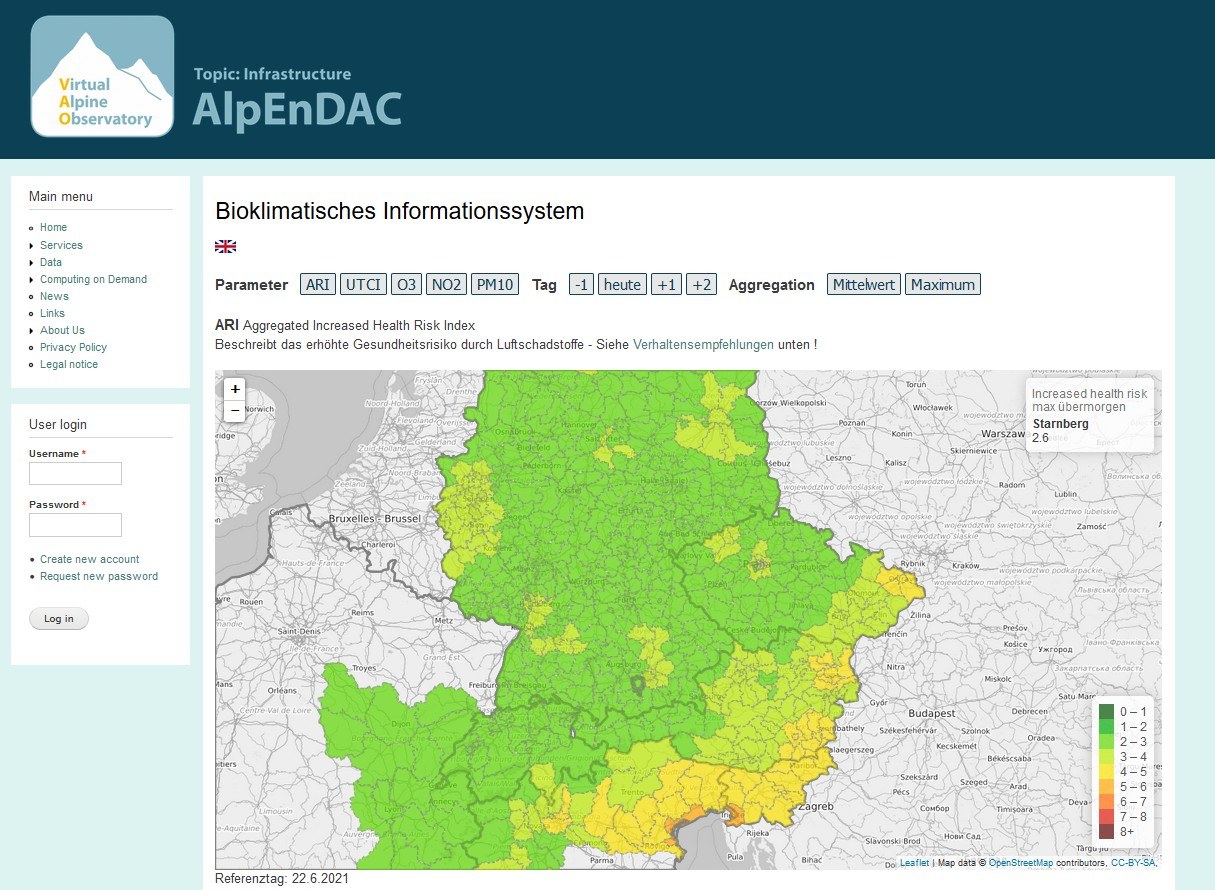Switch language via the UK flag icon

pyautogui.click(x=226, y=246)
